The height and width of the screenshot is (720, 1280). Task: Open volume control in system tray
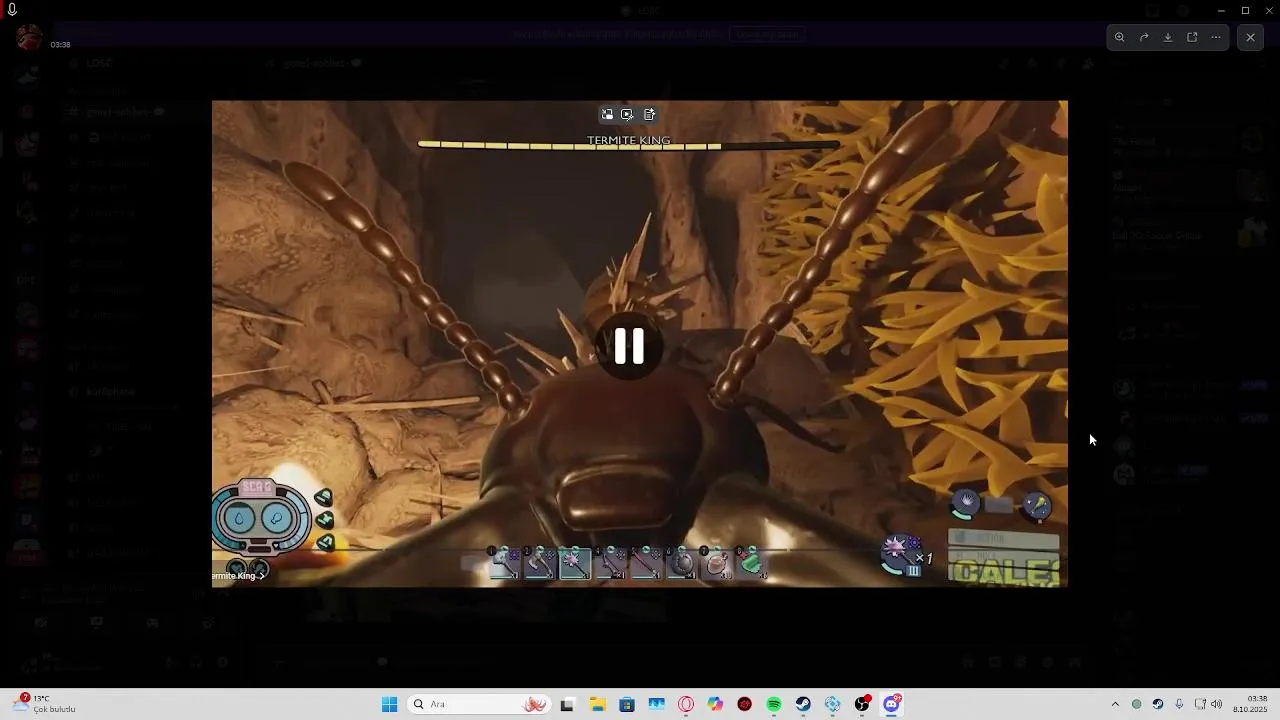[1217, 704]
